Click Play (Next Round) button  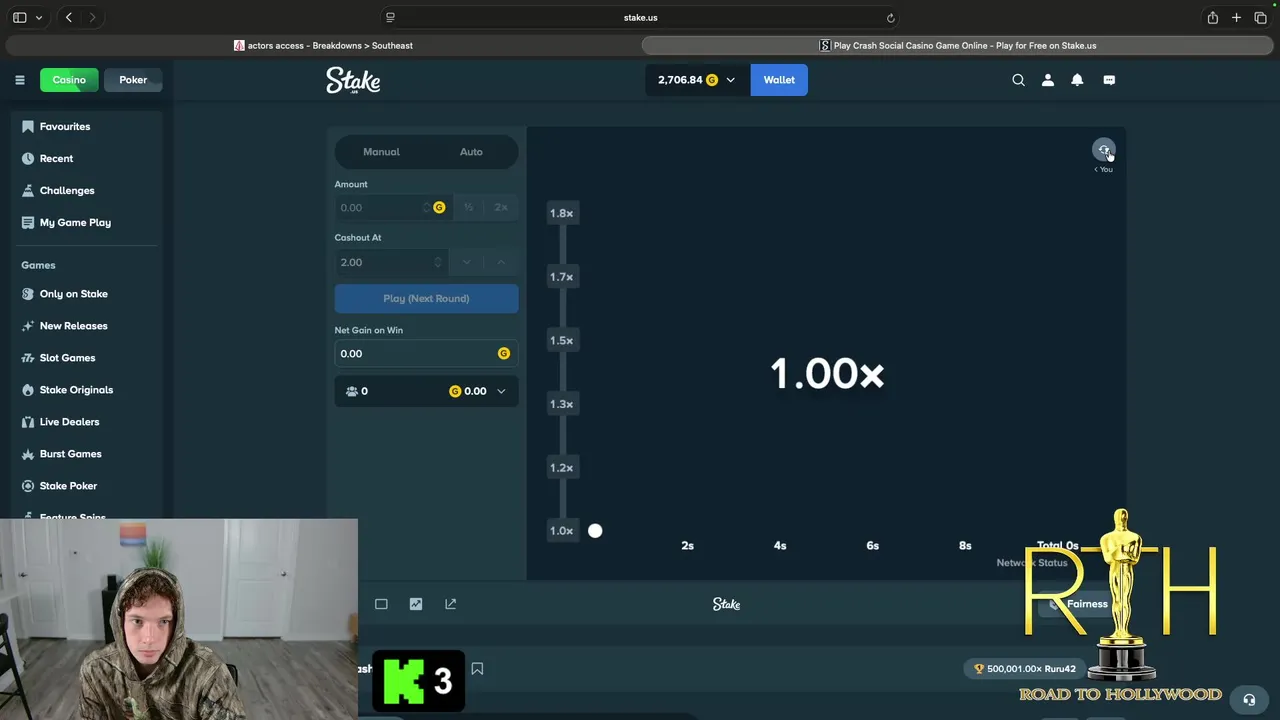coord(426,299)
